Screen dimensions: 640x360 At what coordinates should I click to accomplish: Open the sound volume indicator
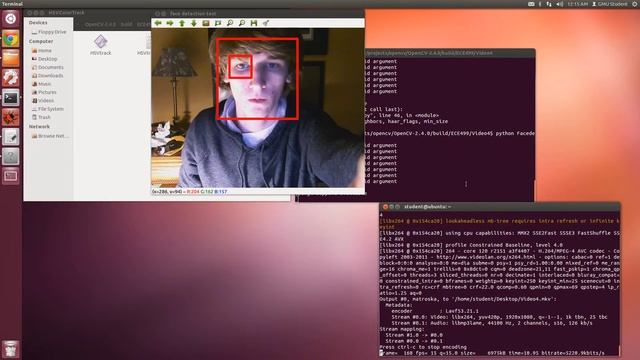(559, 4)
